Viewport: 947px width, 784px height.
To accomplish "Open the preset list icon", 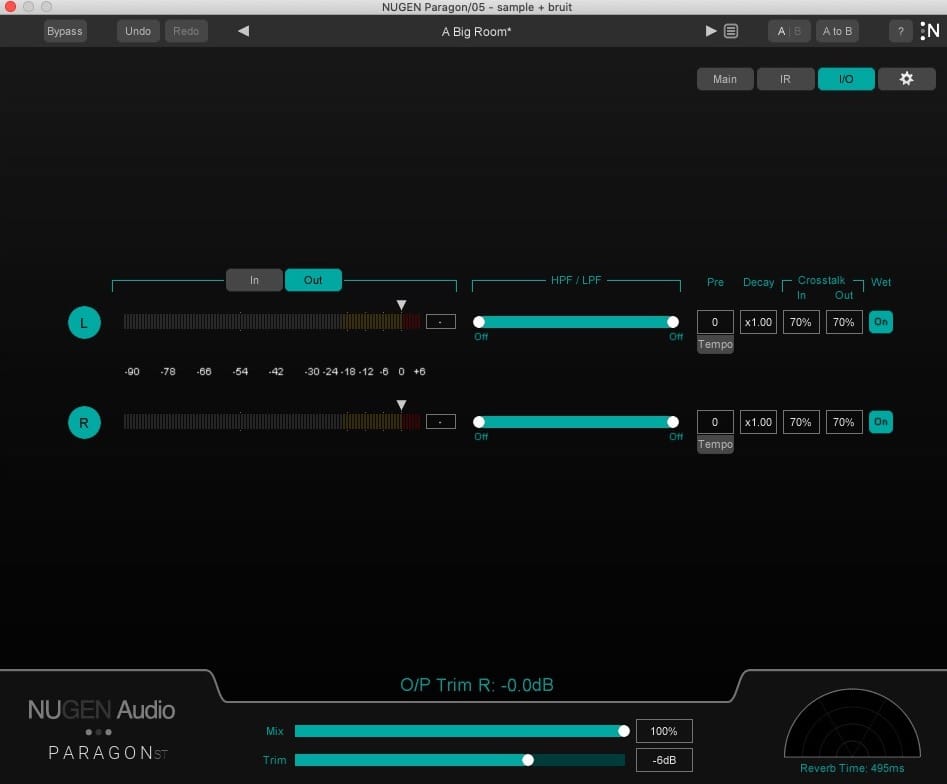I will (x=731, y=31).
